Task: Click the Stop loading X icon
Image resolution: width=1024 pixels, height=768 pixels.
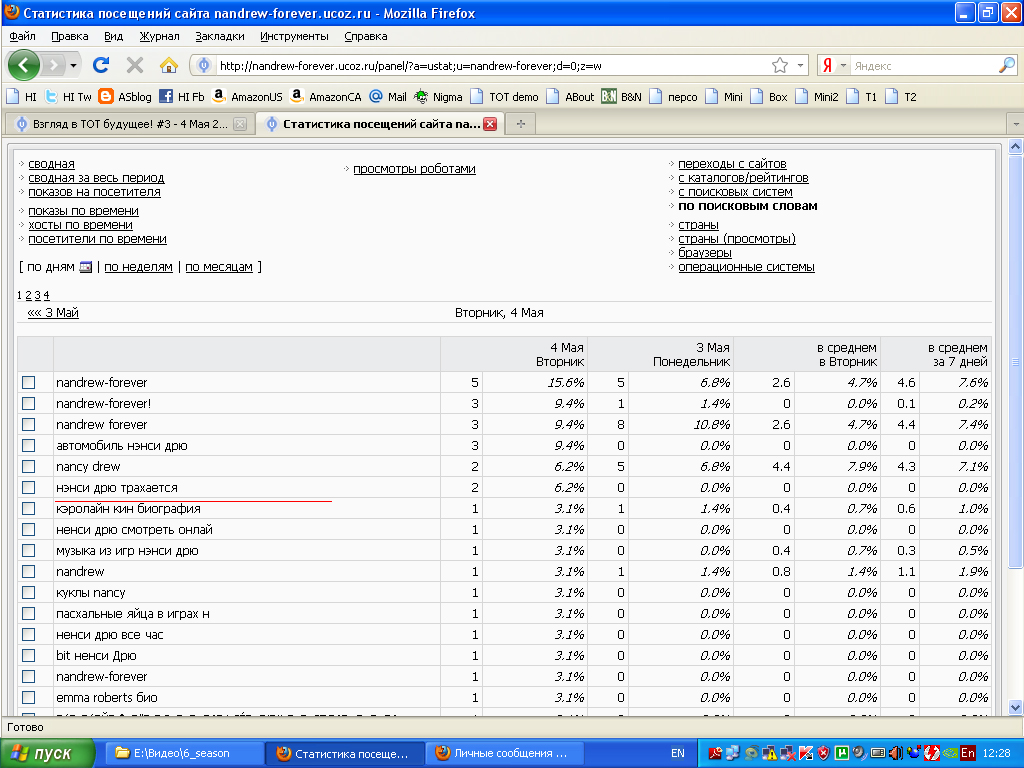Action: (135, 65)
